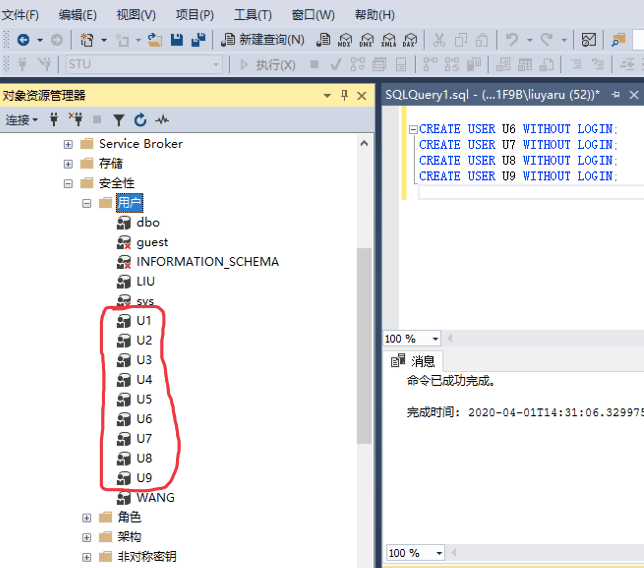Click the XMLA query icon
Viewport: 644px width, 568px height.
[389, 40]
